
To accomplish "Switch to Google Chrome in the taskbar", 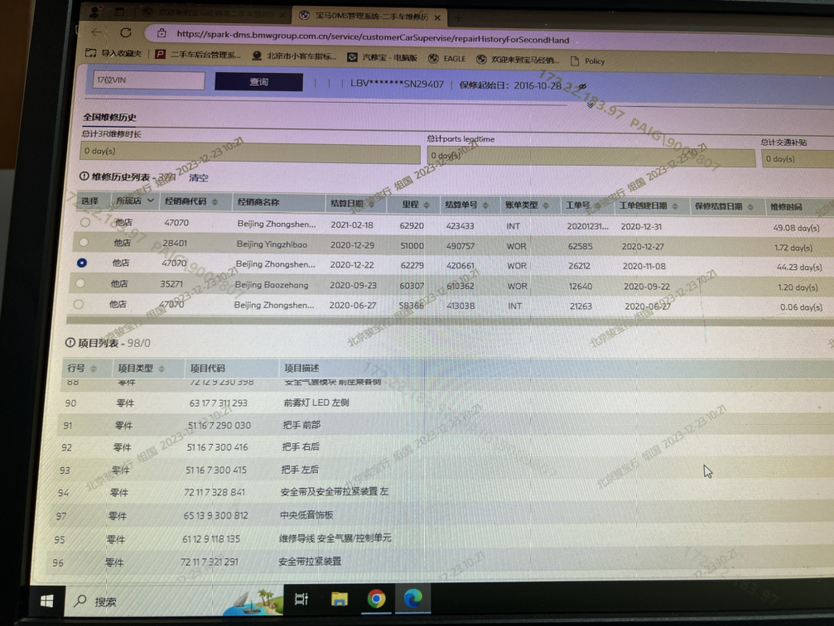I will (376, 599).
